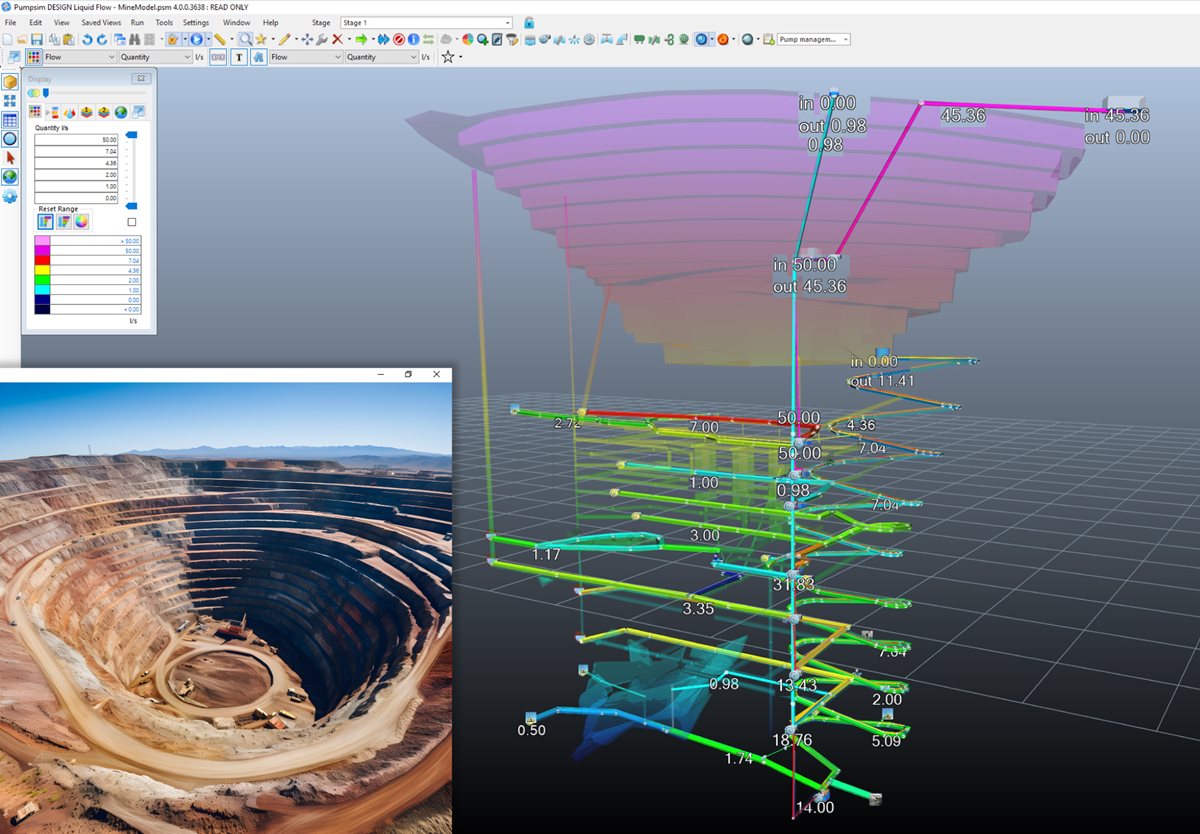Click the red 7.04 legend color swatch
Image resolution: width=1200 pixels, height=834 pixels.
(x=43, y=260)
